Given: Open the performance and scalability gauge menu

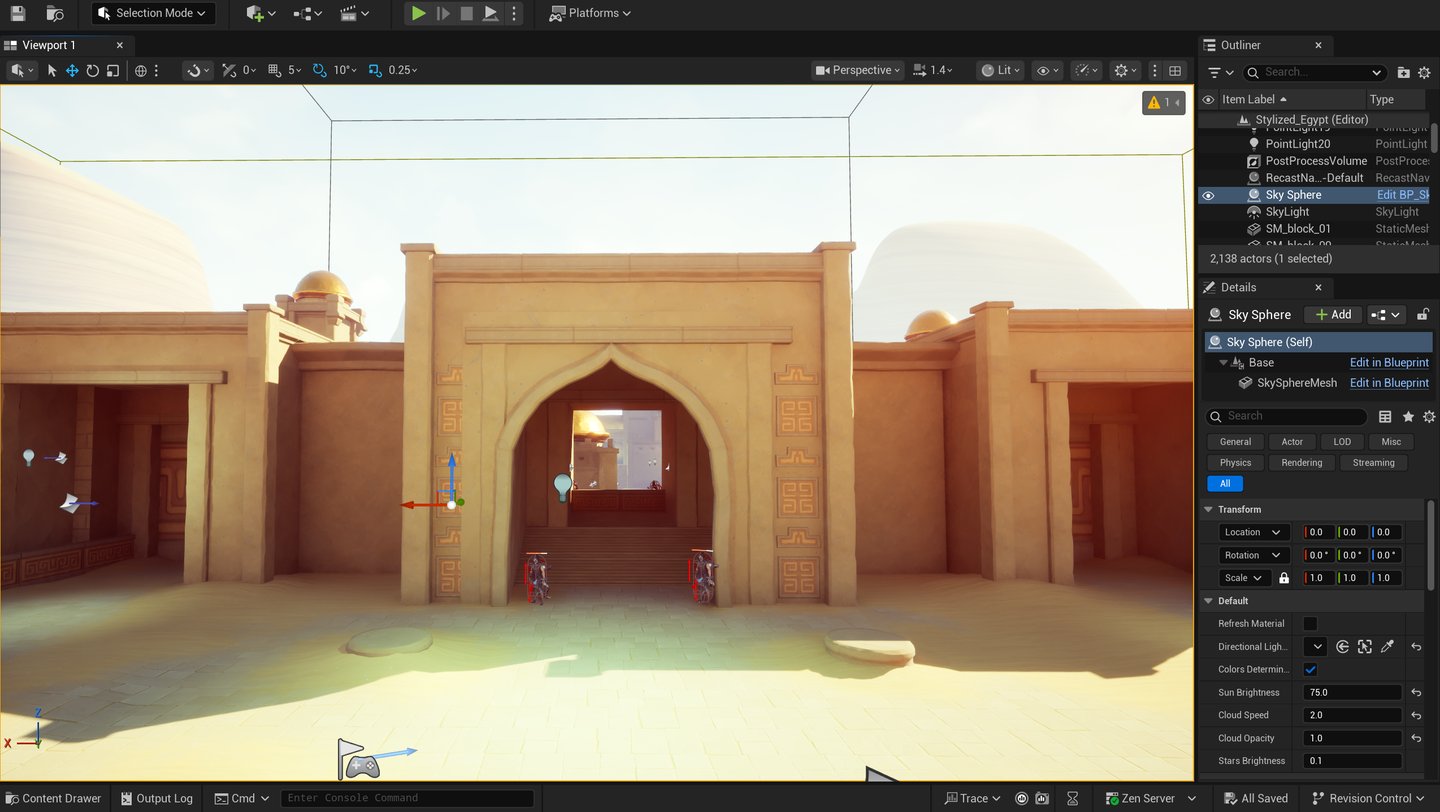Looking at the screenshot, I should (1085, 70).
